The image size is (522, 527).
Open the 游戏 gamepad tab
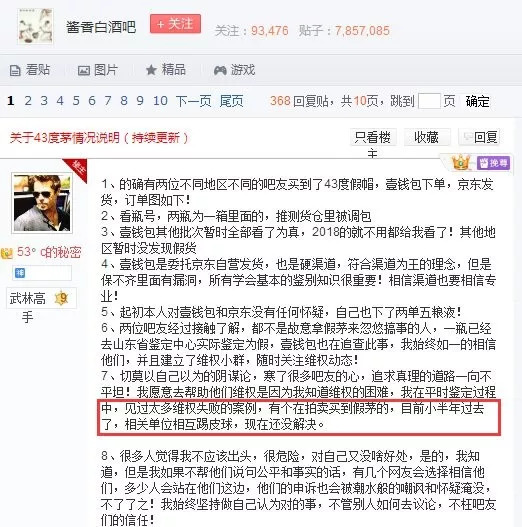point(235,70)
